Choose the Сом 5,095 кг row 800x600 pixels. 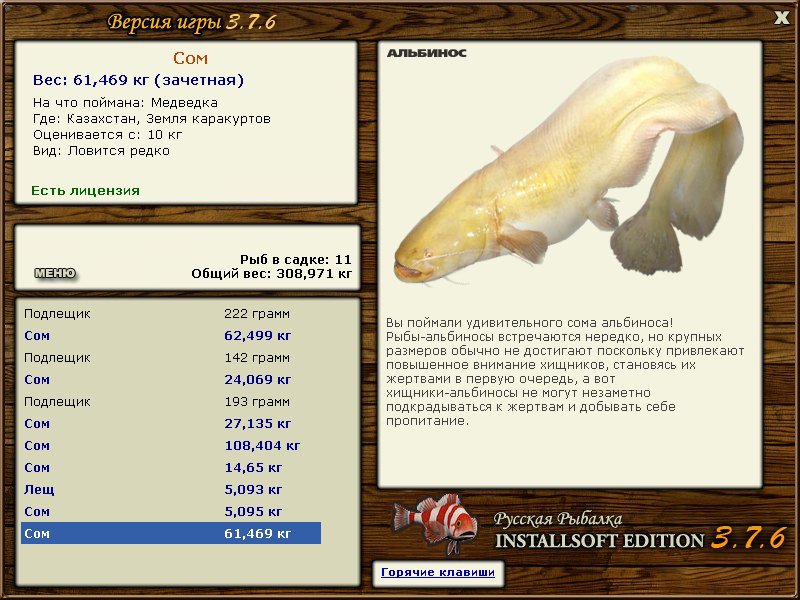pyautogui.click(x=170, y=511)
